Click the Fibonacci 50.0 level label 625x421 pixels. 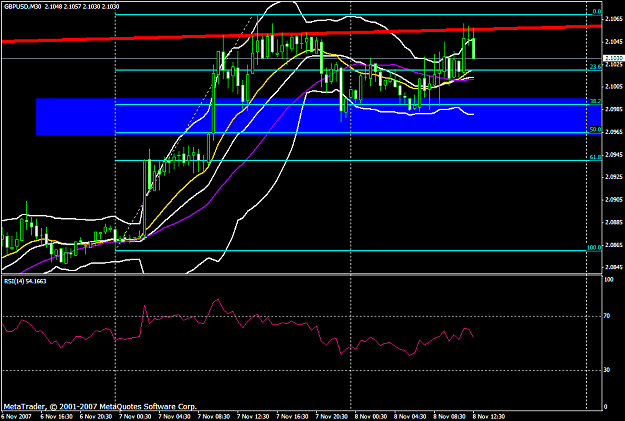pyautogui.click(x=595, y=130)
